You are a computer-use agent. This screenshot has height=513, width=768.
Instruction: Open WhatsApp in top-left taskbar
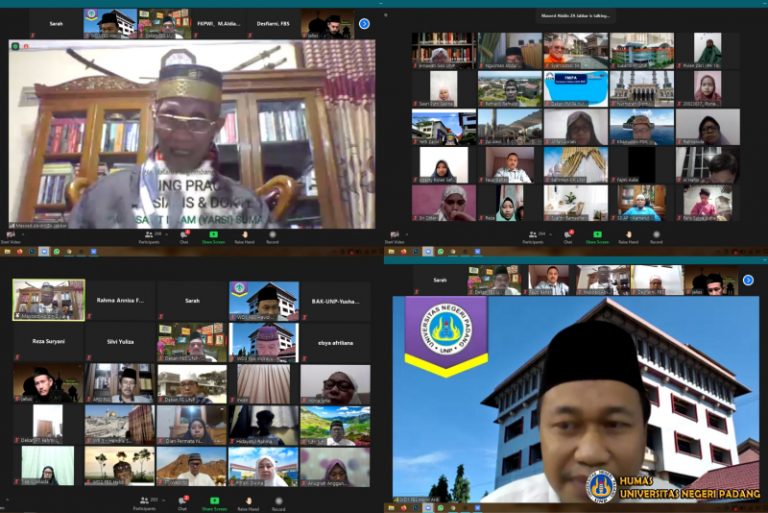click(x=57, y=251)
